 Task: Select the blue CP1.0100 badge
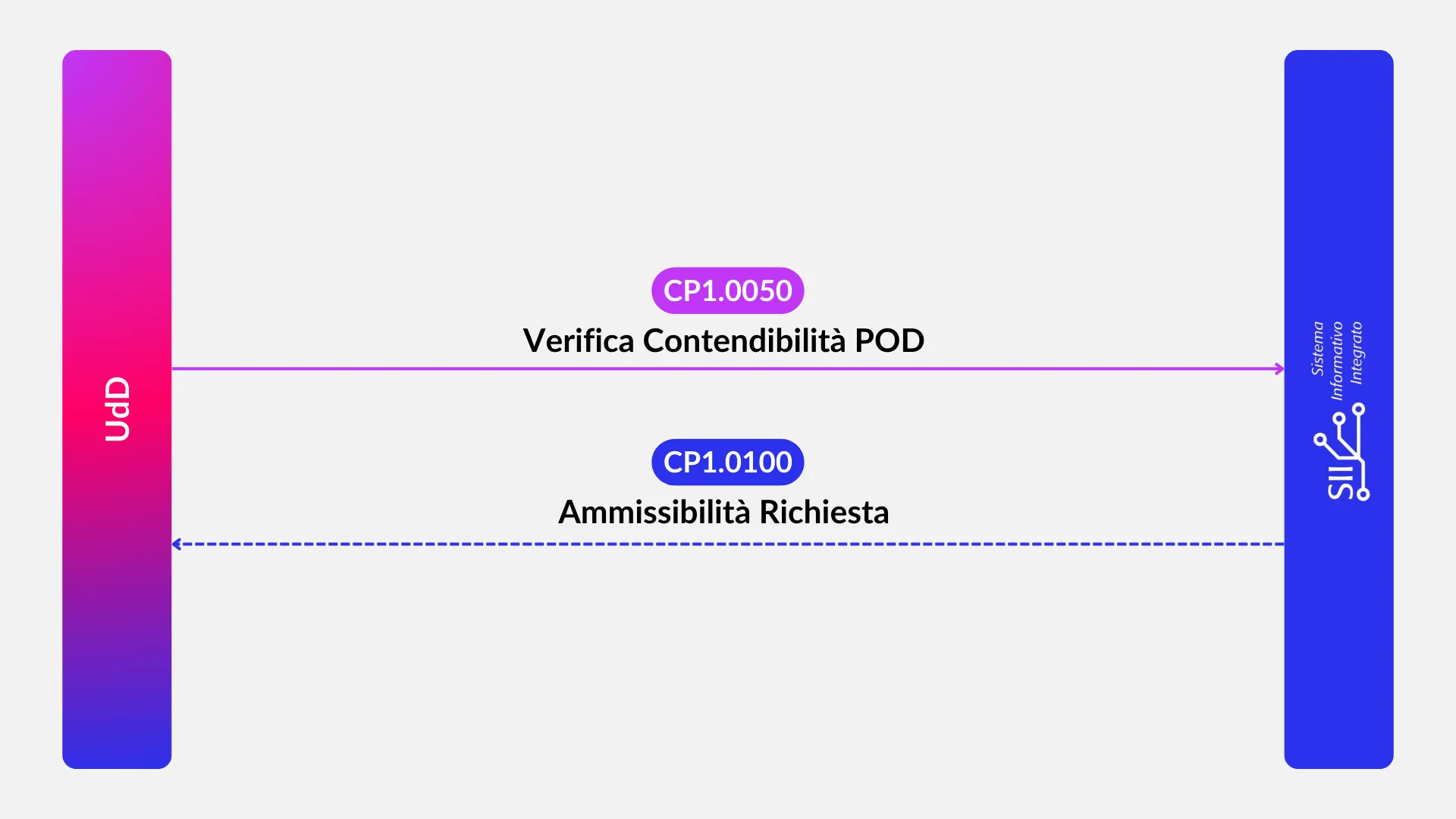(727, 462)
